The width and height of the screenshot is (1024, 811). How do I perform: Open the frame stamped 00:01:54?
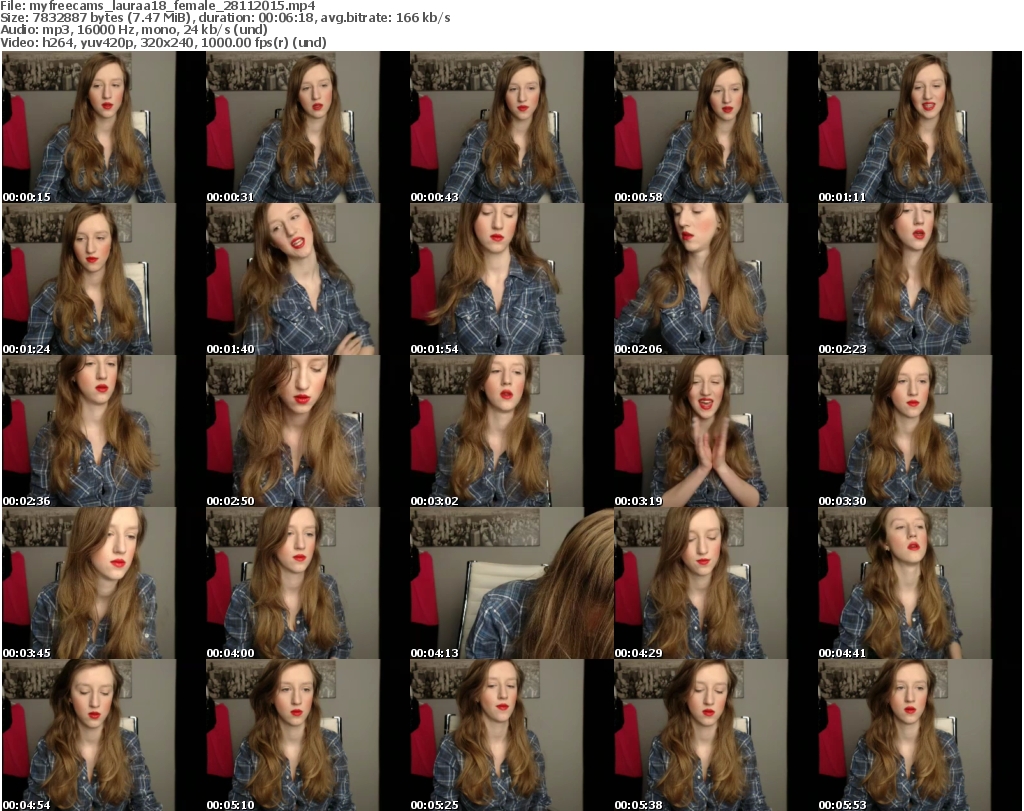pos(511,279)
